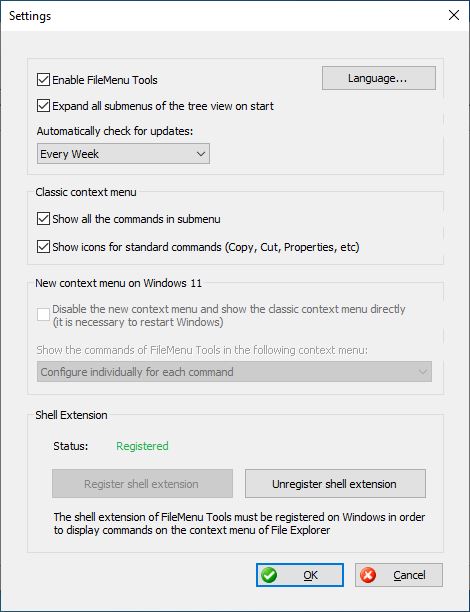
Task: Click the green Registered status text
Action: 142,446
